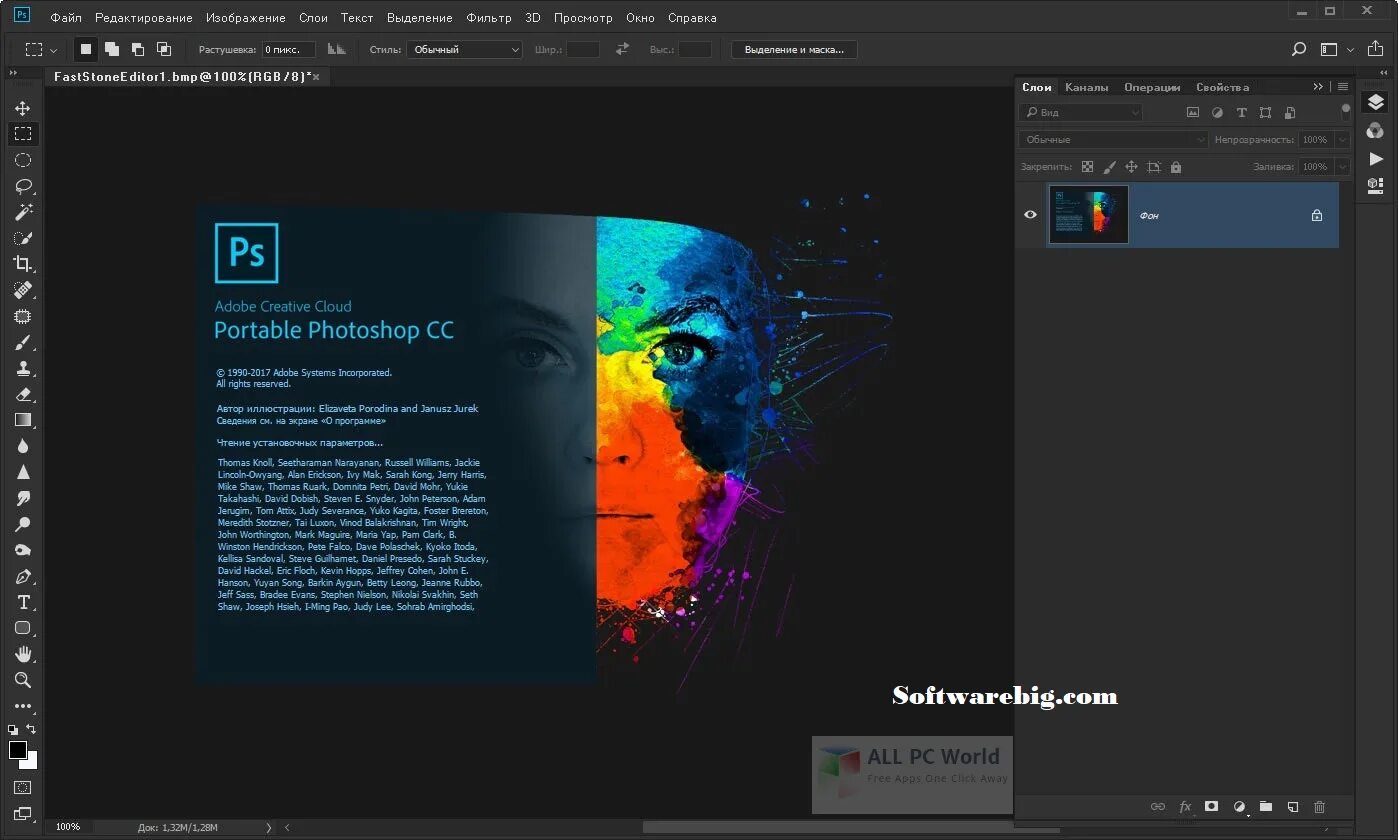Select the Elliptical Marquee tool in toolbar
The width and height of the screenshot is (1398, 840).
click(x=22, y=160)
